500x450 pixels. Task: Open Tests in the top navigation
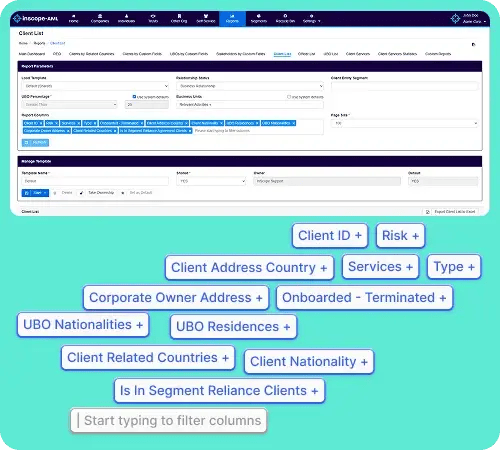153,19
